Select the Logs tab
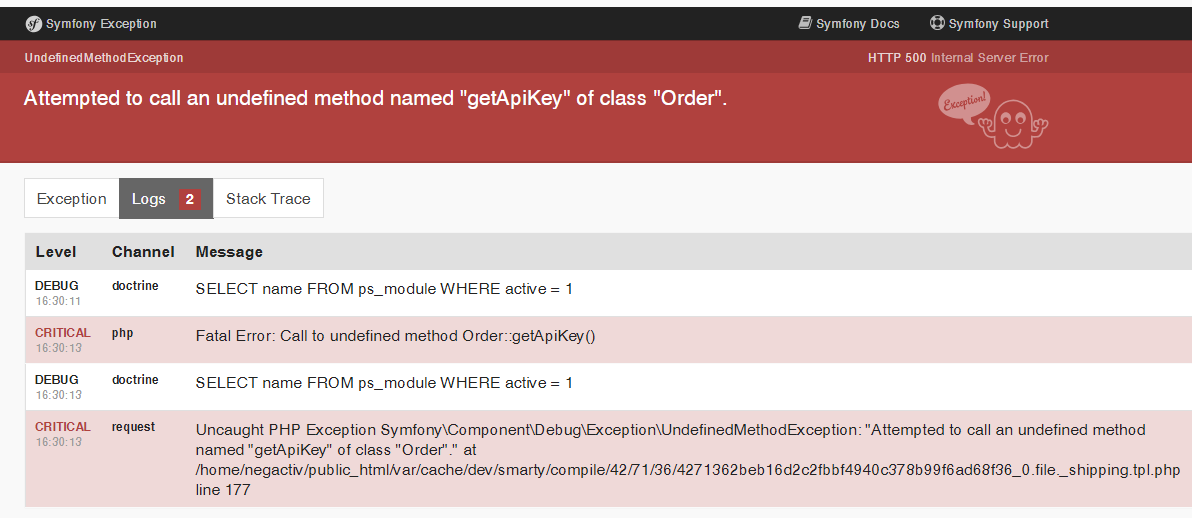Screen dimensions: 1192x518 point(149,199)
